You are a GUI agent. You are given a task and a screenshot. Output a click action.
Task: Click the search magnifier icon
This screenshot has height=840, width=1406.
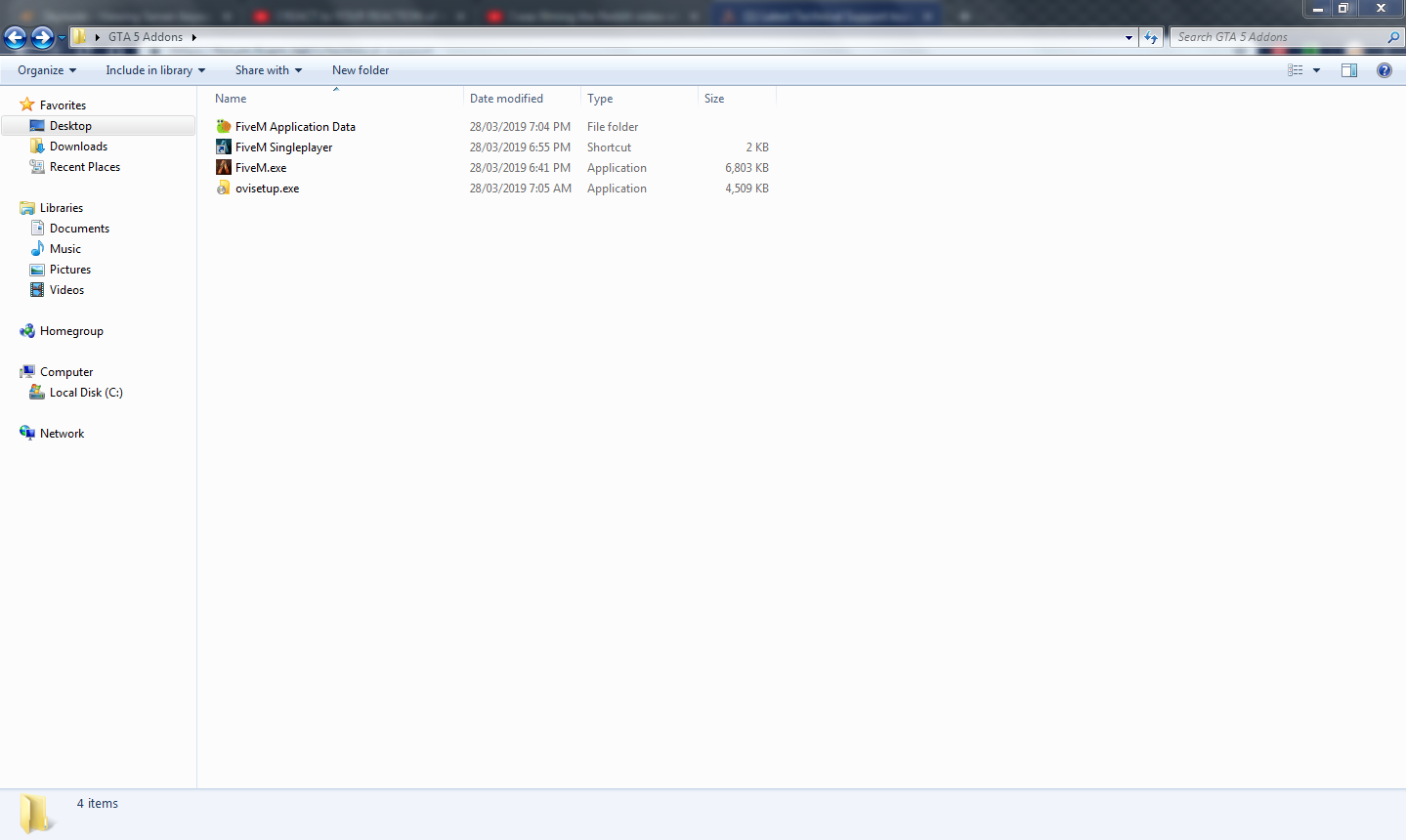tap(1393, 37)
